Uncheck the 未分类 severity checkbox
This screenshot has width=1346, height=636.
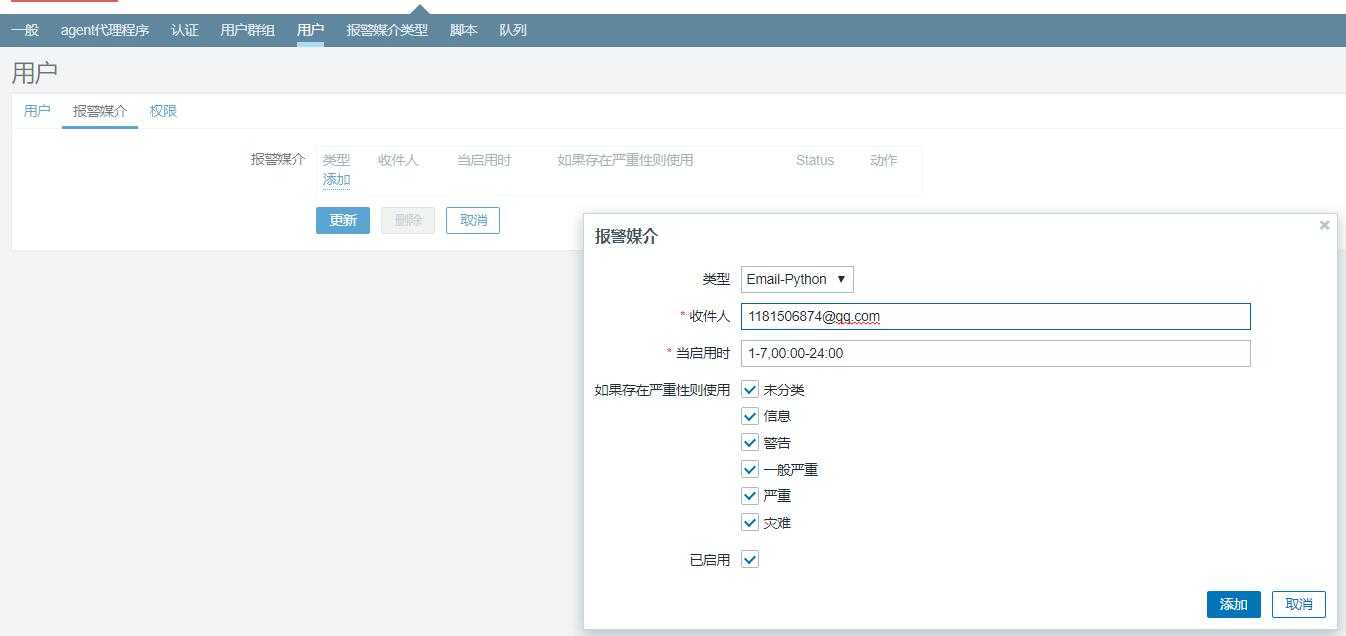coord(750,389)
